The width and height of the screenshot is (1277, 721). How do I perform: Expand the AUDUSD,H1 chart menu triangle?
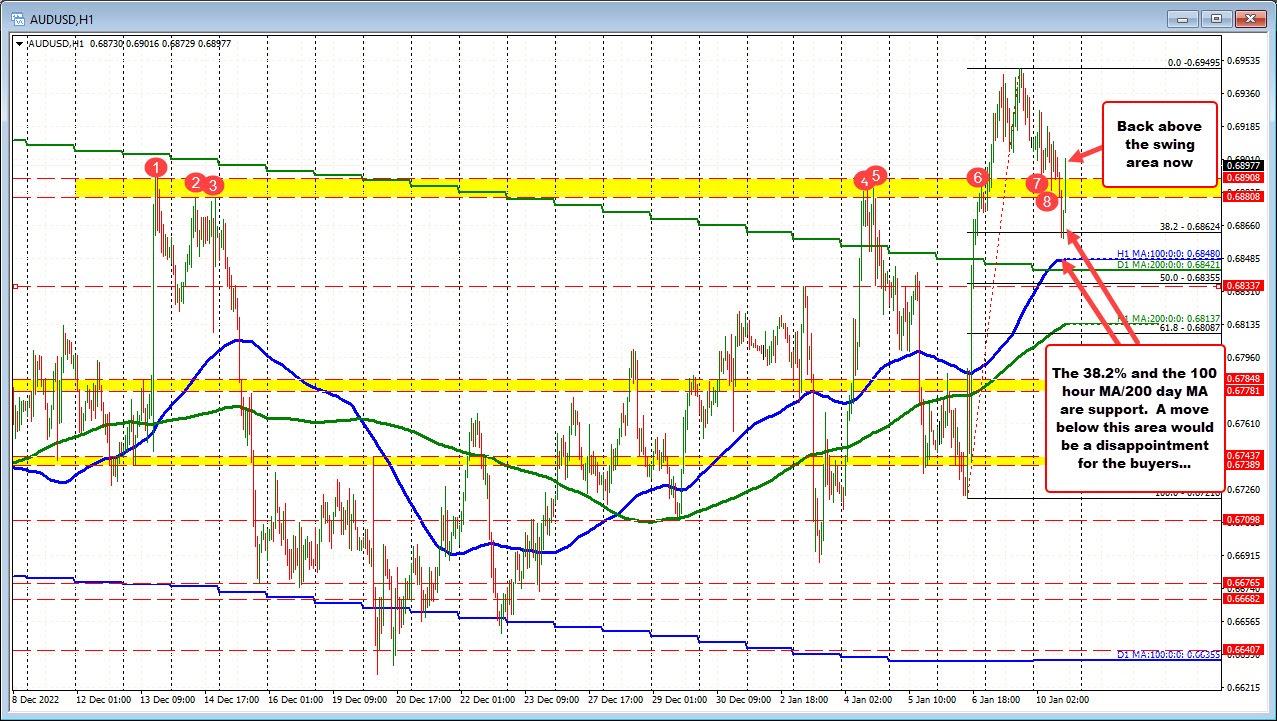tap(19, 42)
